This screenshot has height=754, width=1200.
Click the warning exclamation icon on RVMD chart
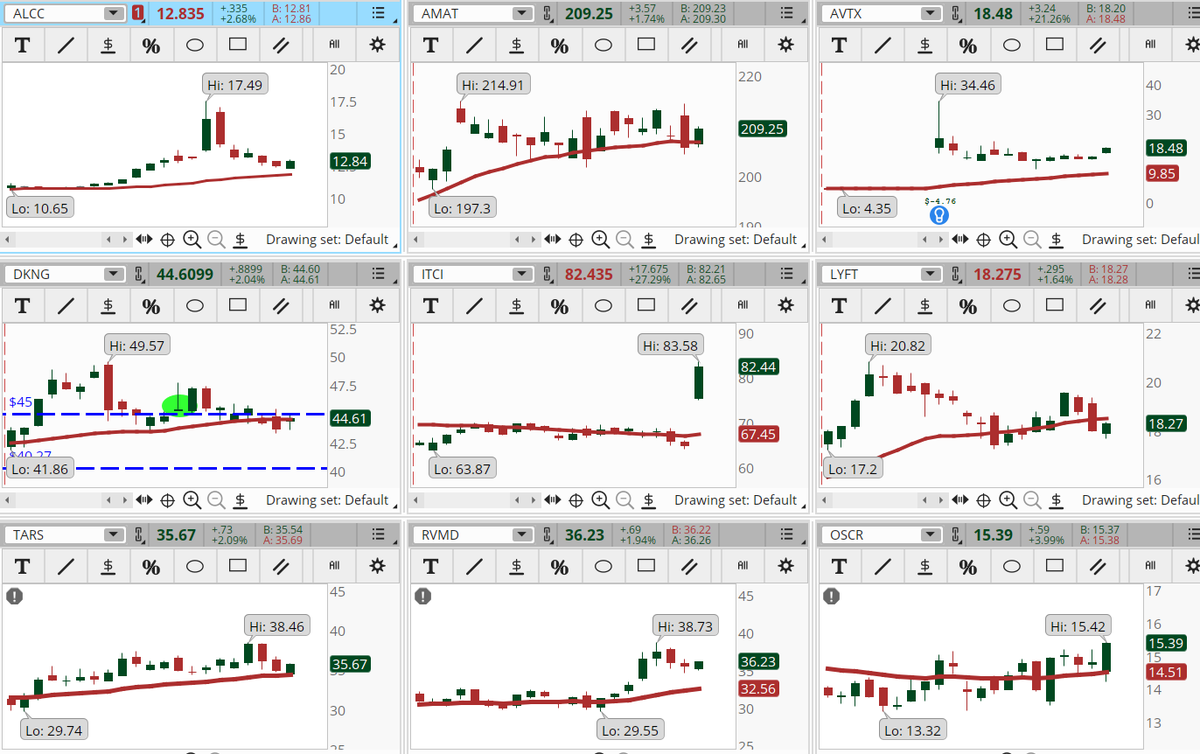[423, 596]
